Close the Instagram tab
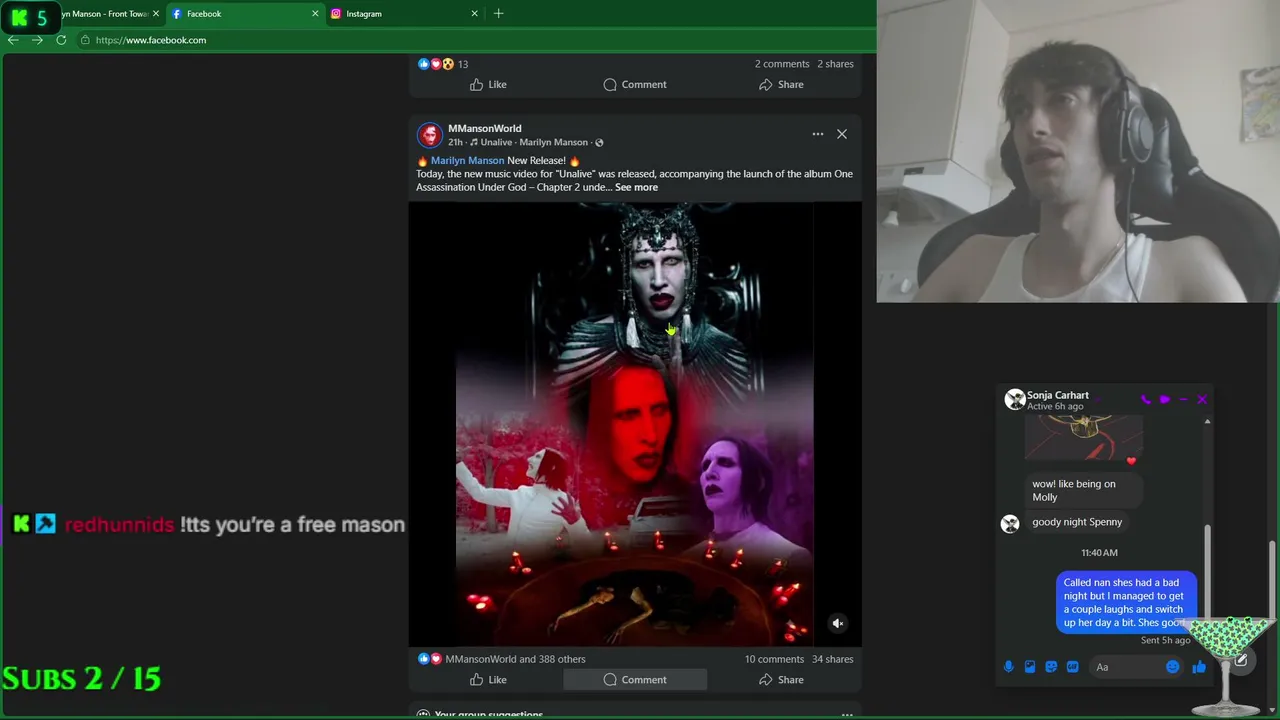 coord(474,14)
